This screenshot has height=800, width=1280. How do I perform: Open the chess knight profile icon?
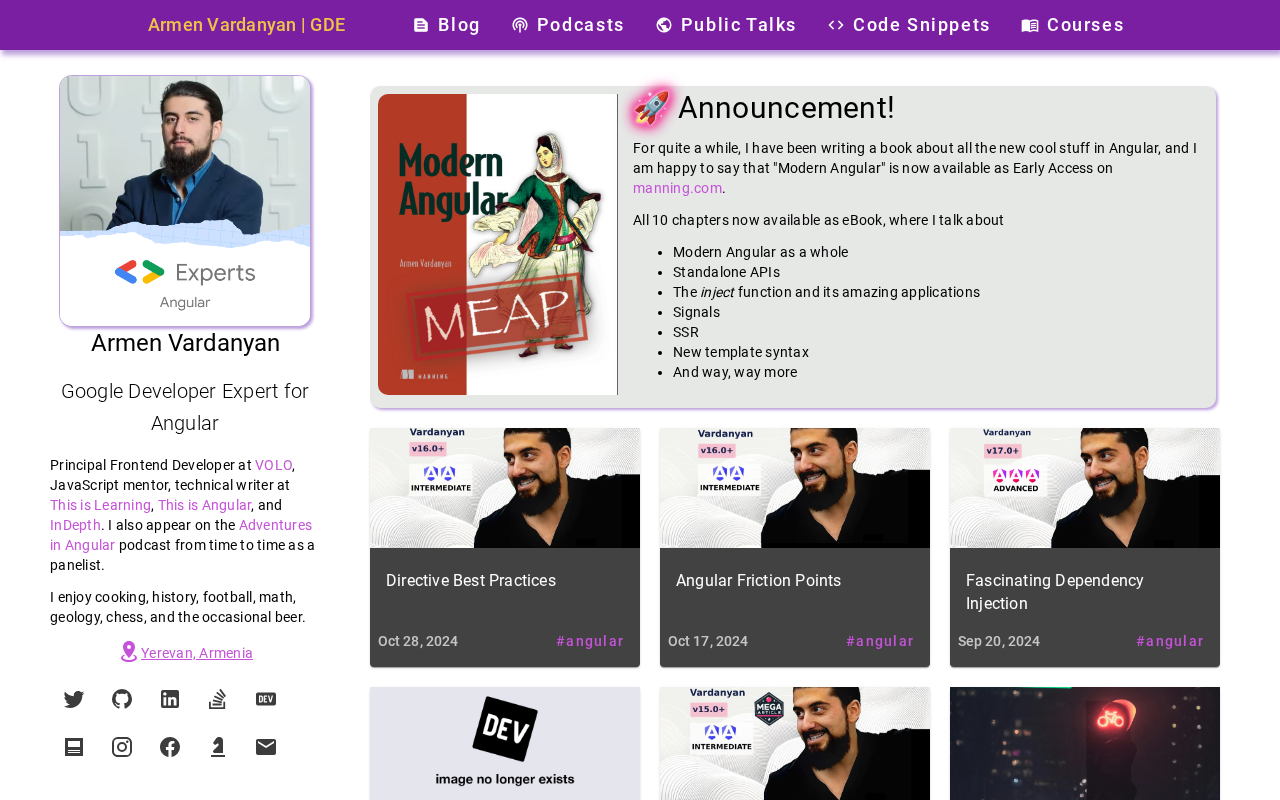[218, 747]
